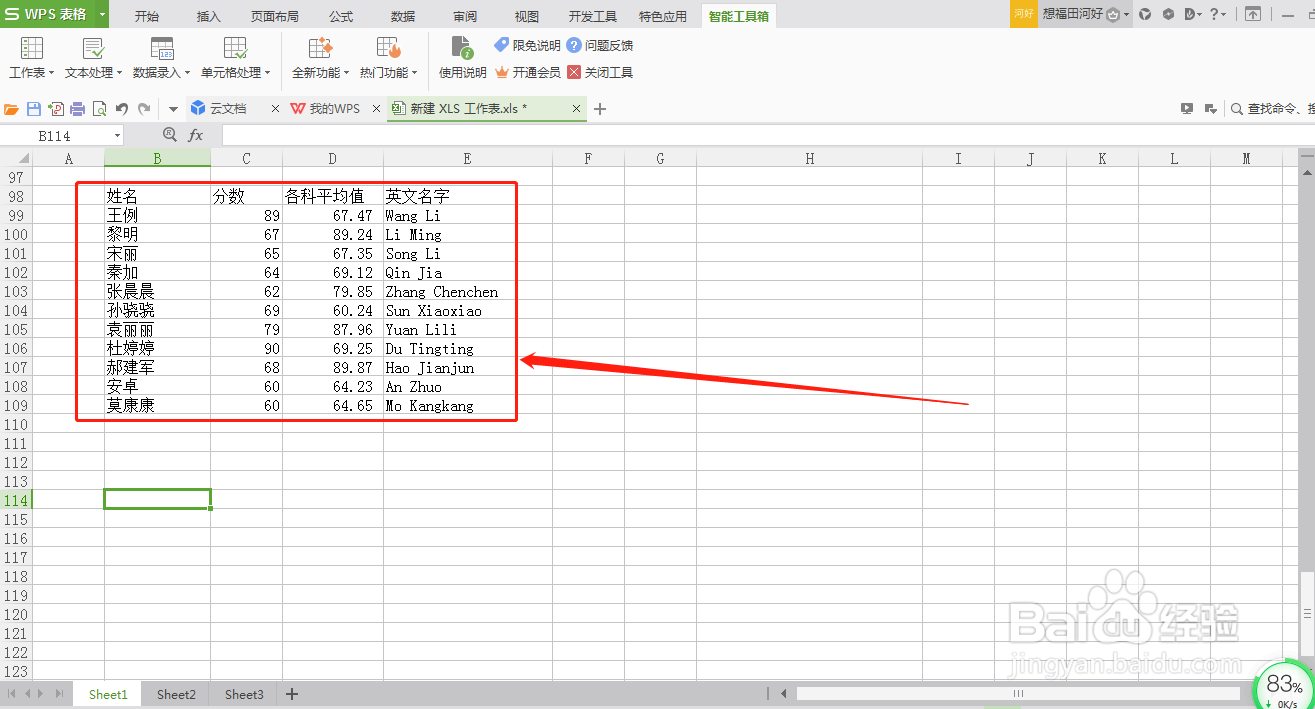The width and height of the screenshot is (1315, 709).
Task: Click the Name Box showing B114
Action: [x=55, y=135]
